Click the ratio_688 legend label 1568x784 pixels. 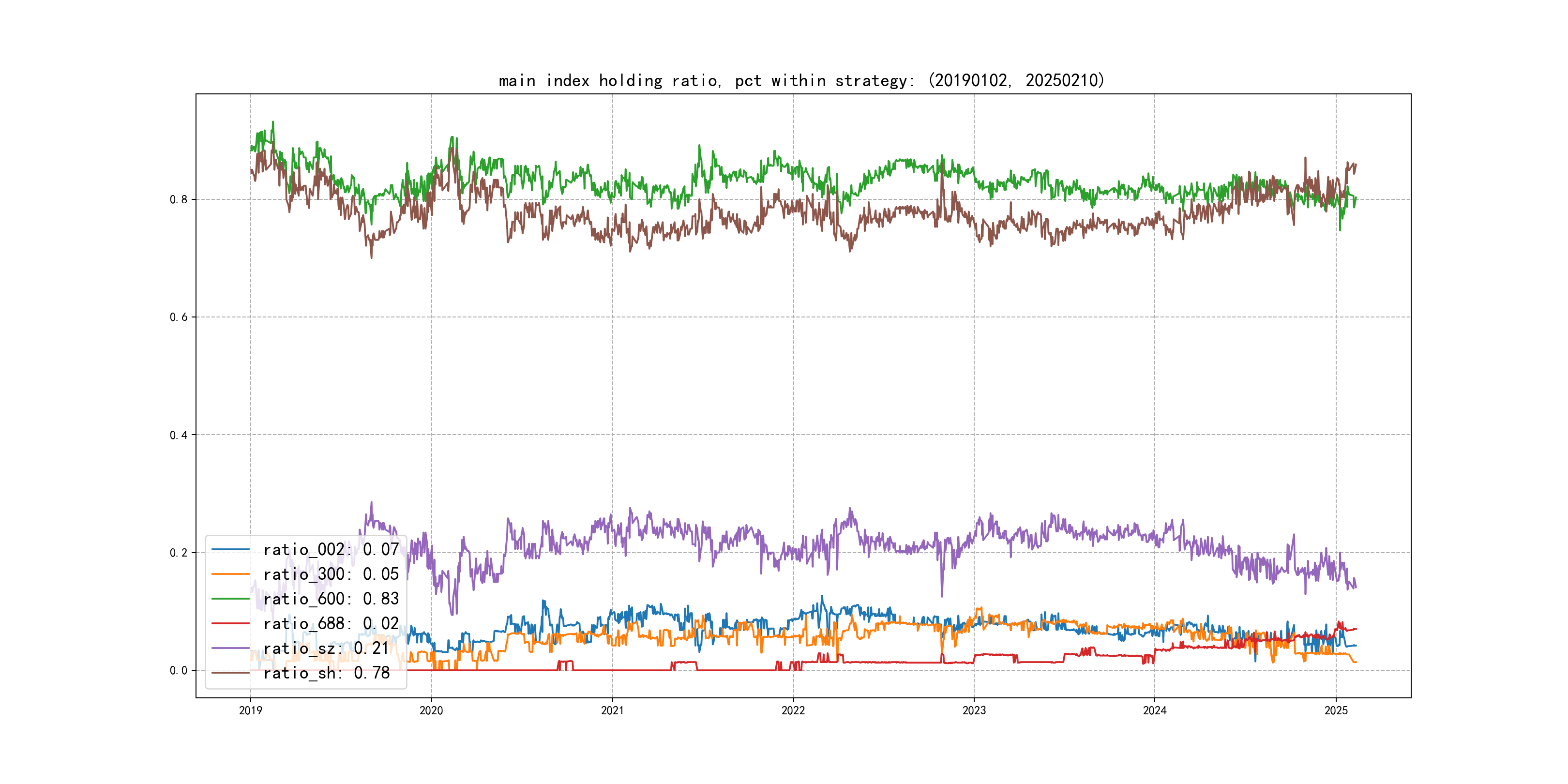click(331, 623)
